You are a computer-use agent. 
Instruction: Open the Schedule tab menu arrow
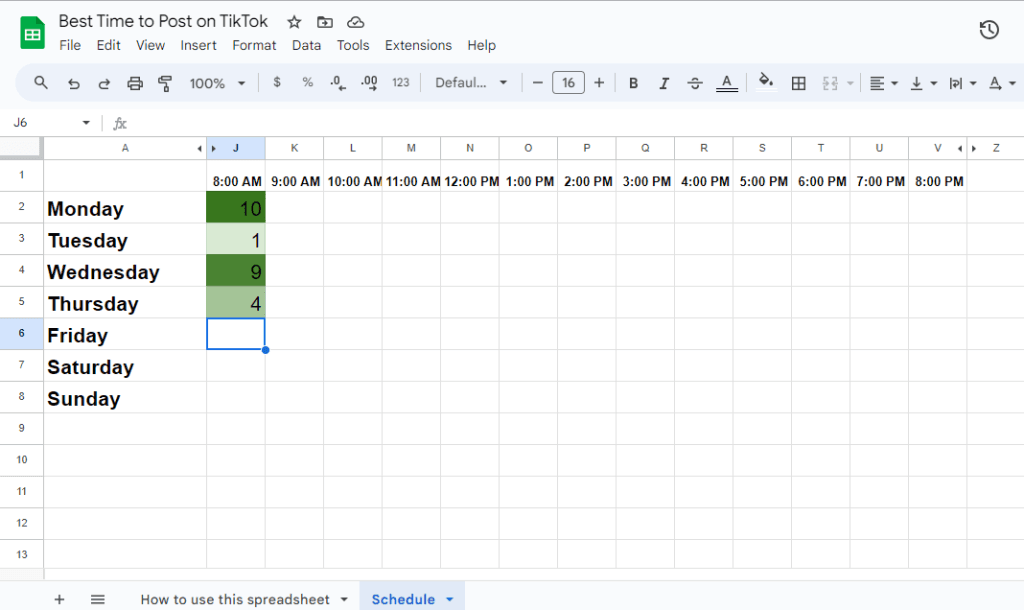coord(448,599)
